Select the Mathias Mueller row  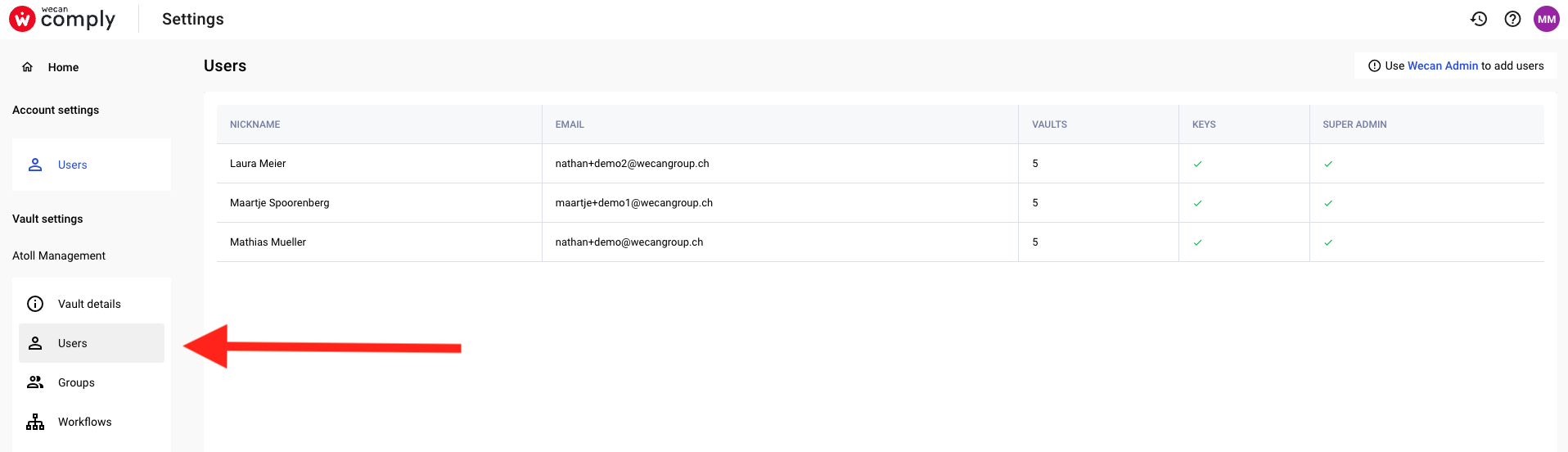tap(880, 242)
